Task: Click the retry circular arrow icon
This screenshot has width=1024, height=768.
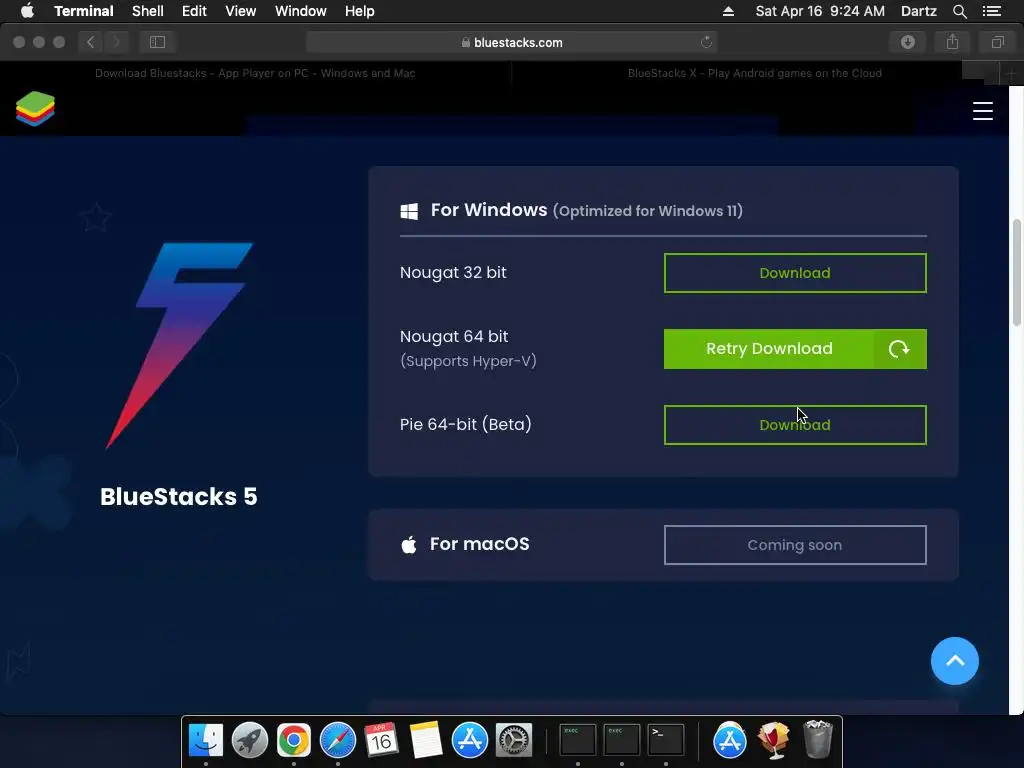Action: pos(899,349)
